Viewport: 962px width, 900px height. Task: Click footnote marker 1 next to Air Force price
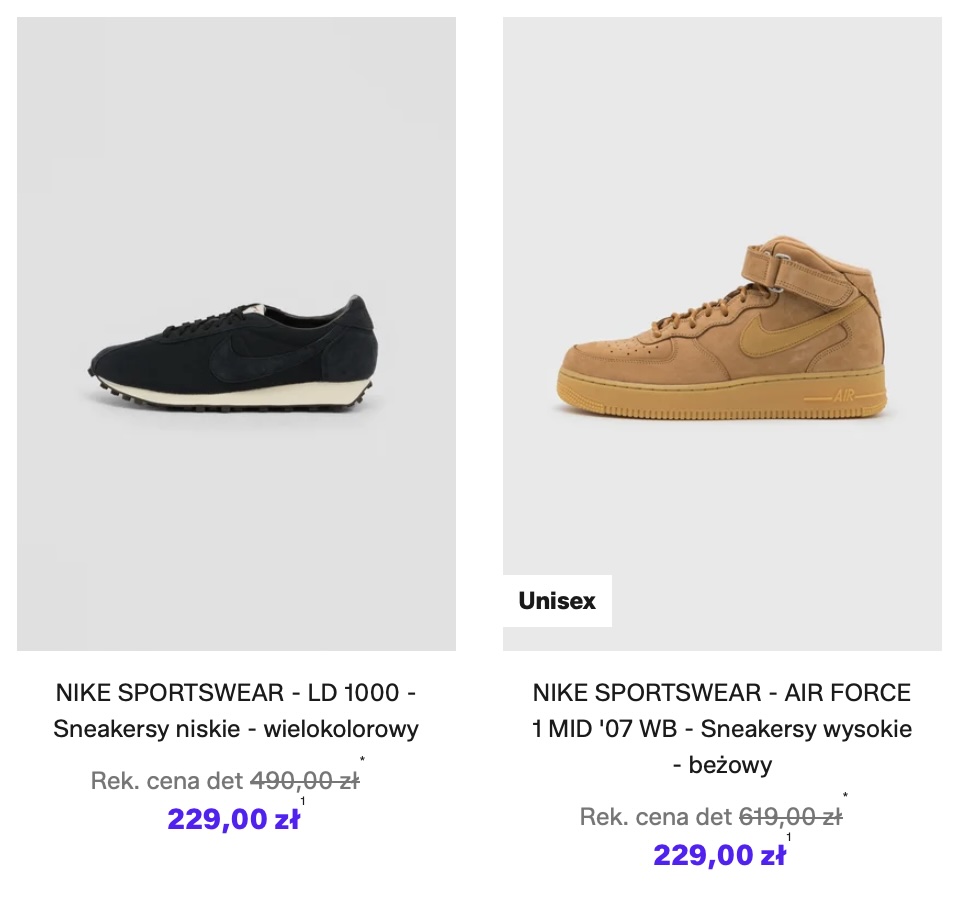788,837
